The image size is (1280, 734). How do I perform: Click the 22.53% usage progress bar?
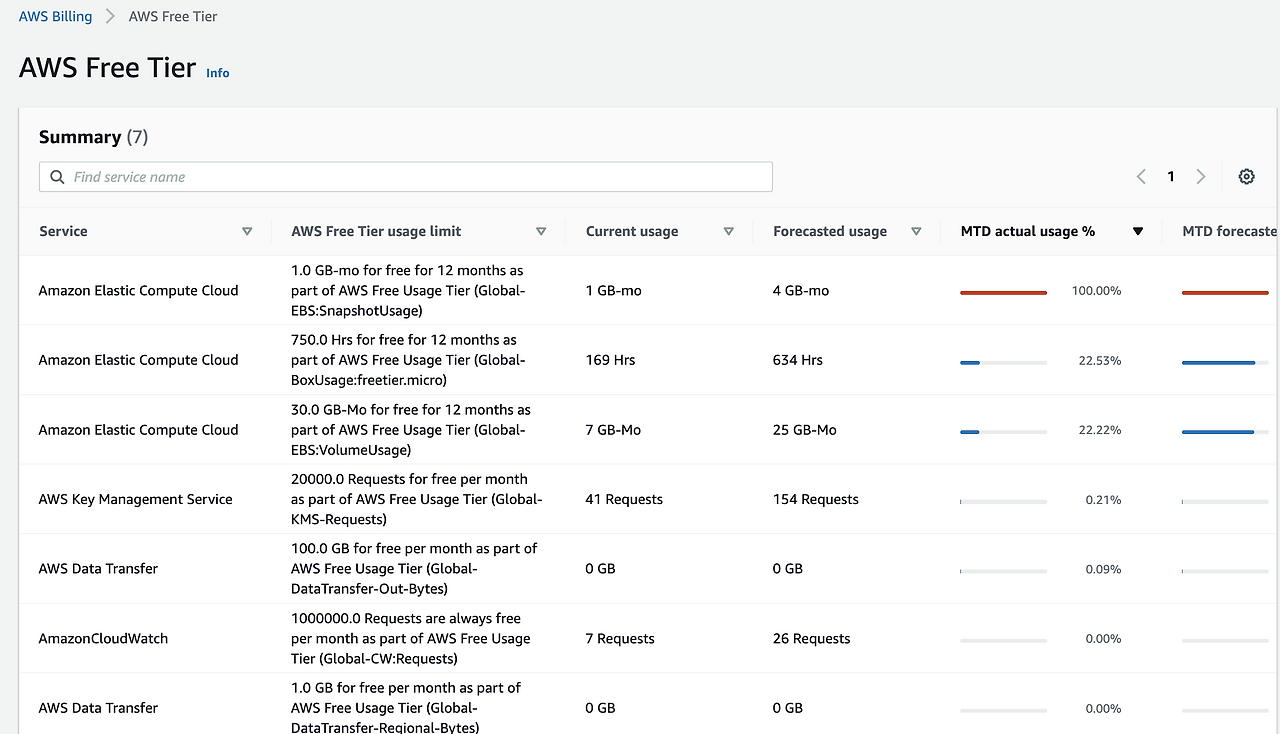pos(1003,362)
